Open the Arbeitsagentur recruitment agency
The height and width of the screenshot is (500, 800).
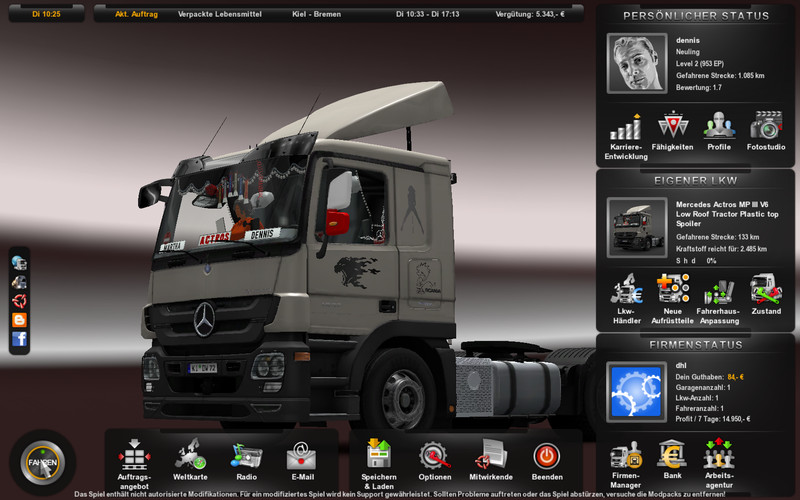[x=719, y=463]
